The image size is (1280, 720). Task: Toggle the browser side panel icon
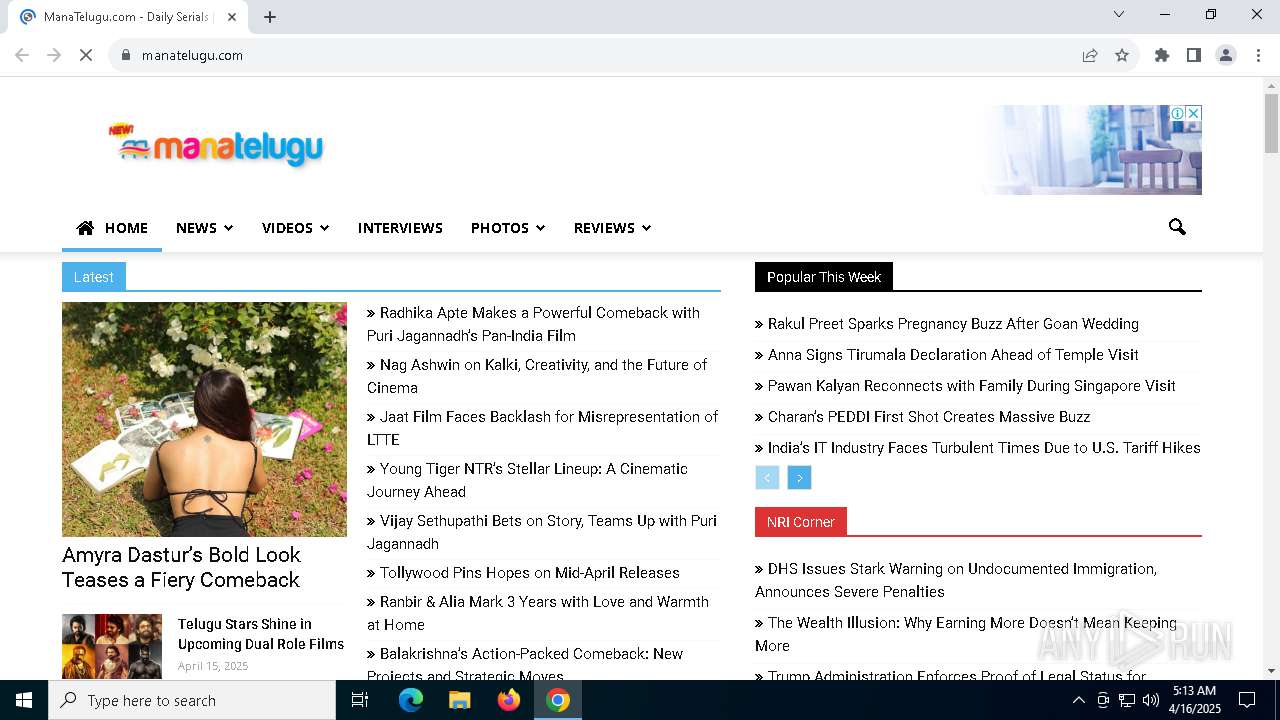(x=1194, y=55)
